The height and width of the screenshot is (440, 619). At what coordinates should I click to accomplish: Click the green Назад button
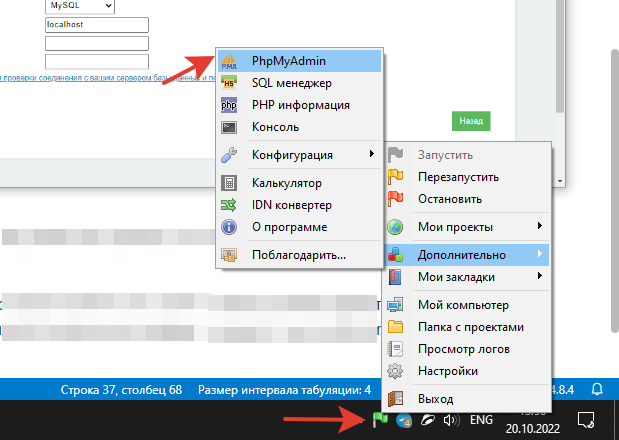pyautogui.click(x=471, y=121)
